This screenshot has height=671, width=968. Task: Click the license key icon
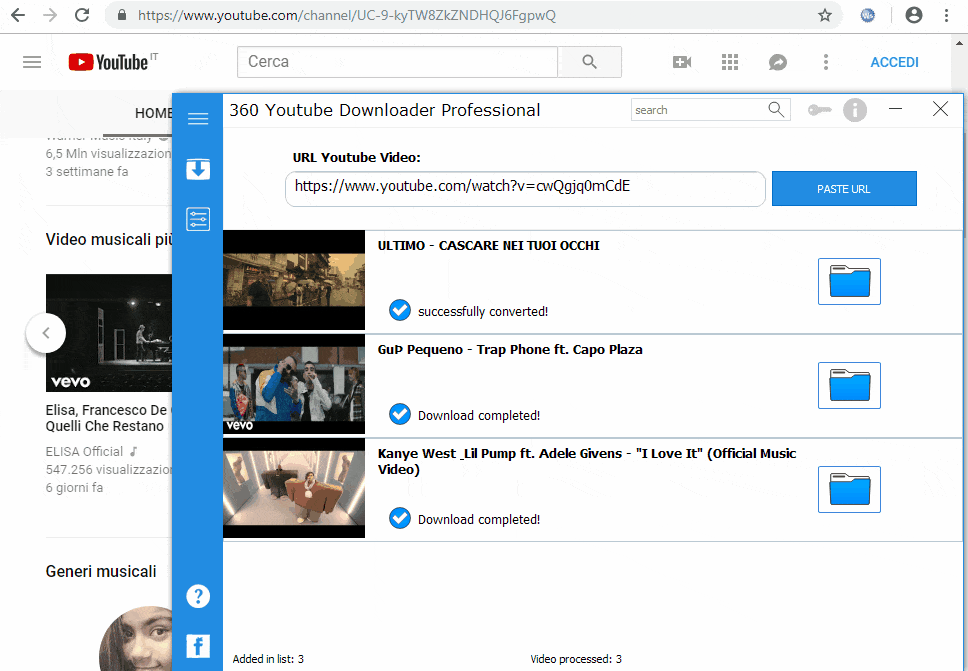point(819,110)
